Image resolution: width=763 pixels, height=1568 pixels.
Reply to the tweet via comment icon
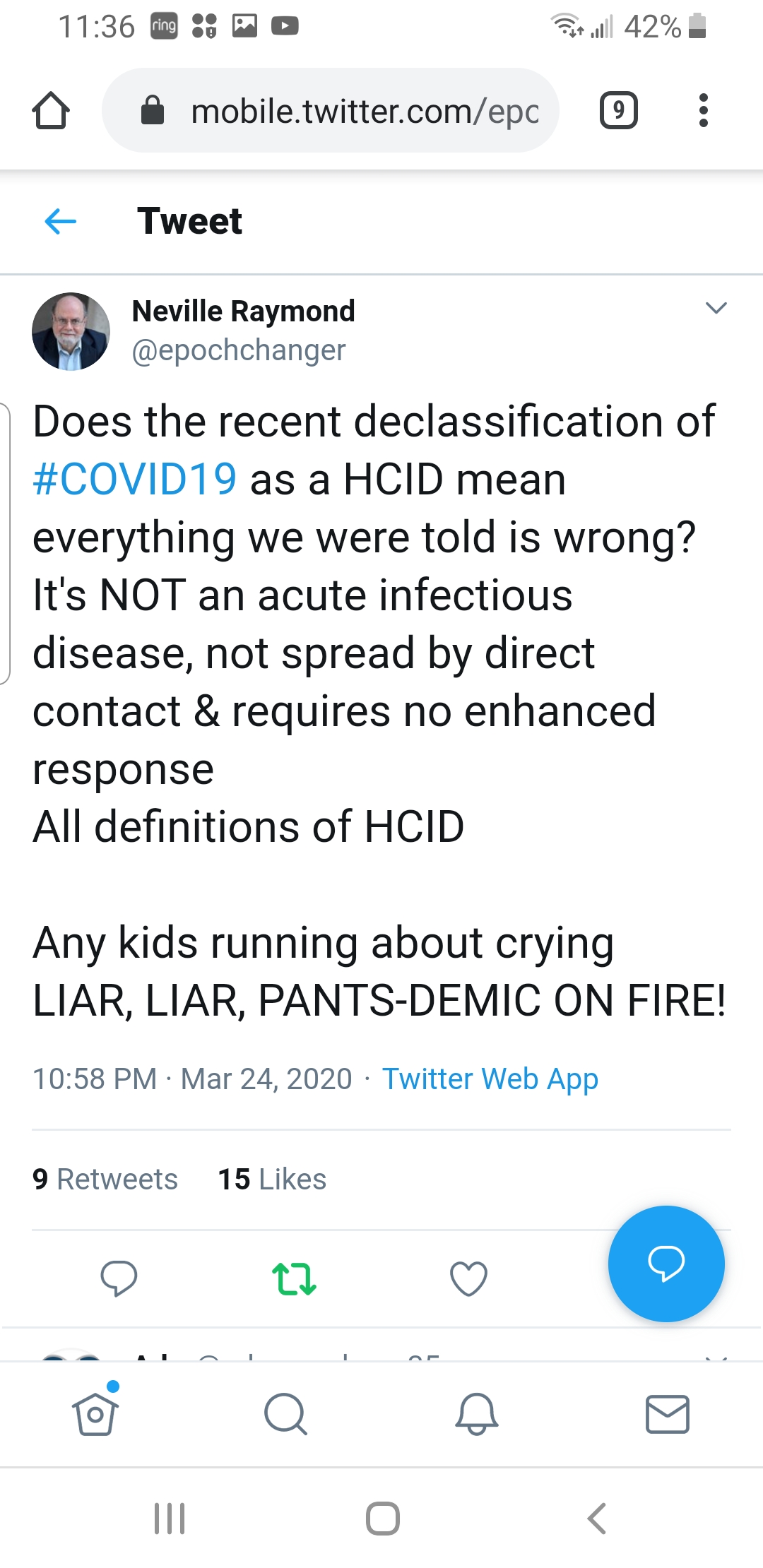[x=119, y=1278]
